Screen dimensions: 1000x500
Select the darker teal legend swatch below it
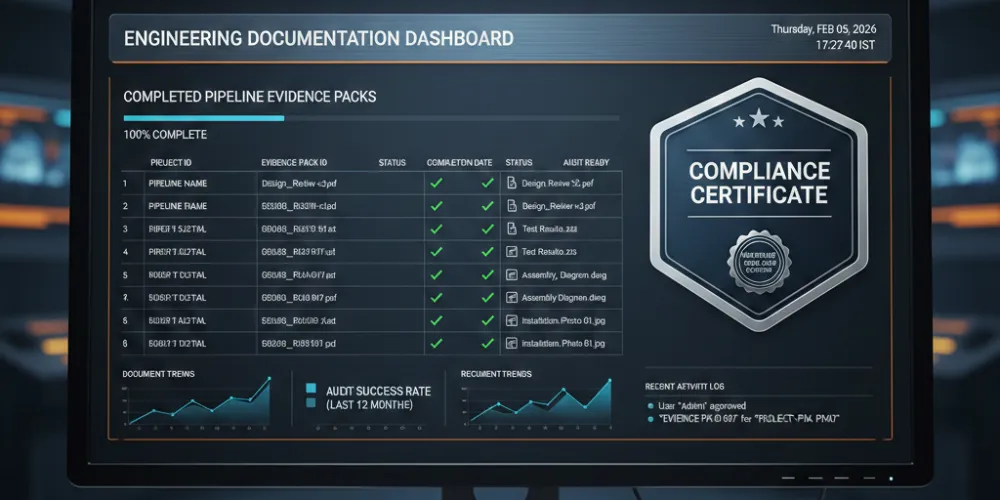[x=311, y=403]
